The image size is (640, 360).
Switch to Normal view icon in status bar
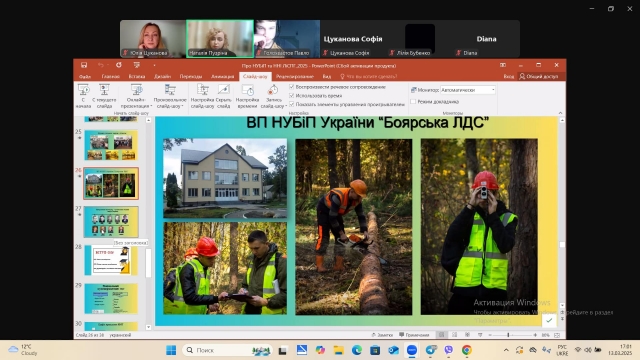tap(442, 335)
